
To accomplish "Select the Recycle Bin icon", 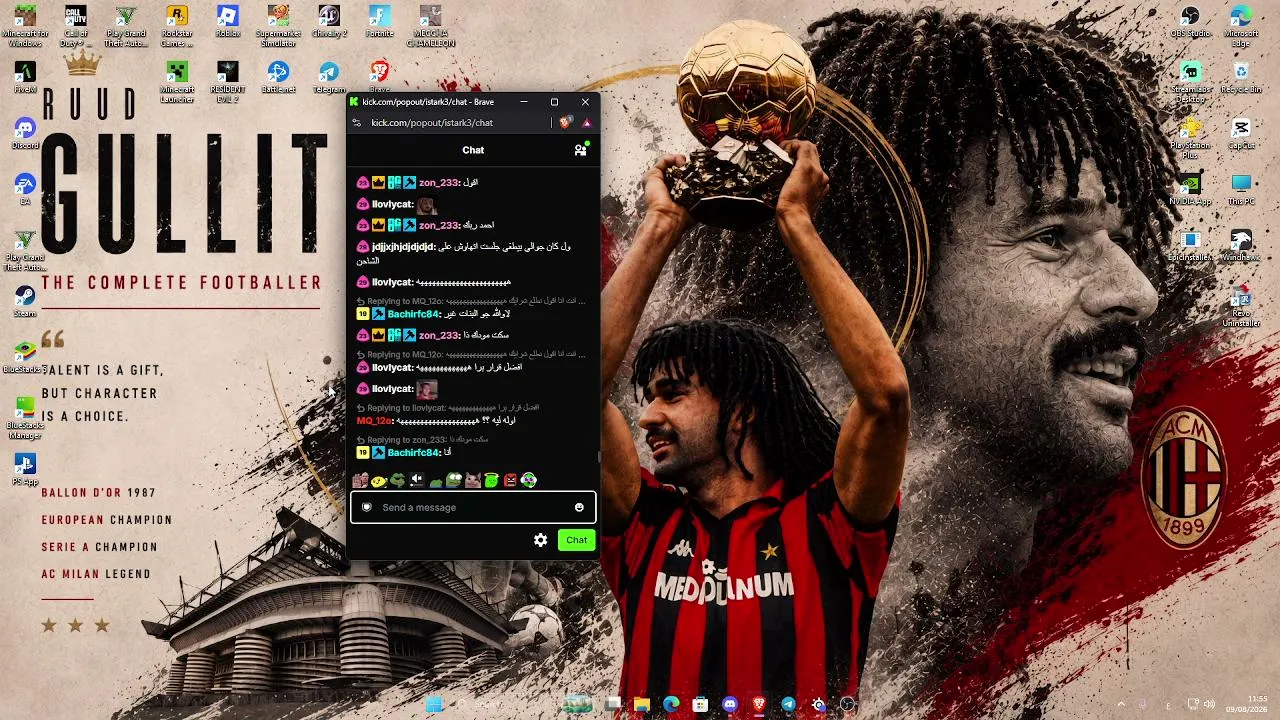I will (1241, 77).
